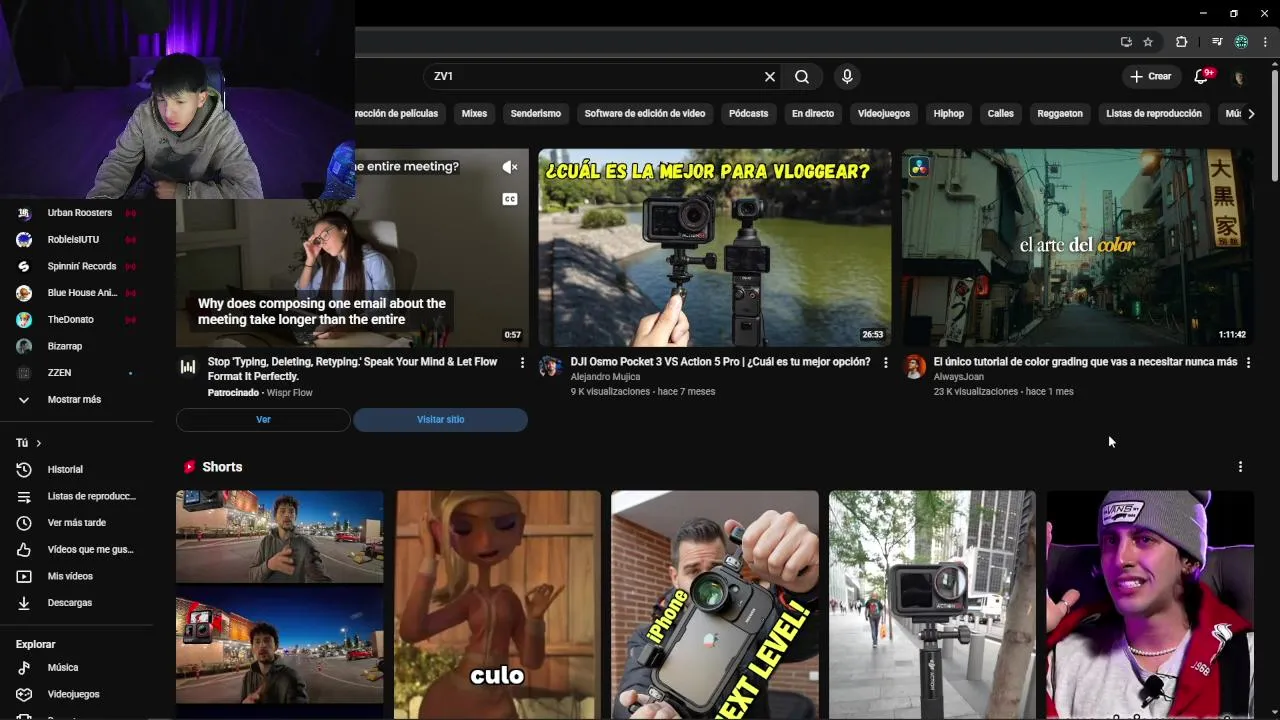1280x720 pixels.
Task: Bookmark this page with star icon
Action: tap(1148, 42)
